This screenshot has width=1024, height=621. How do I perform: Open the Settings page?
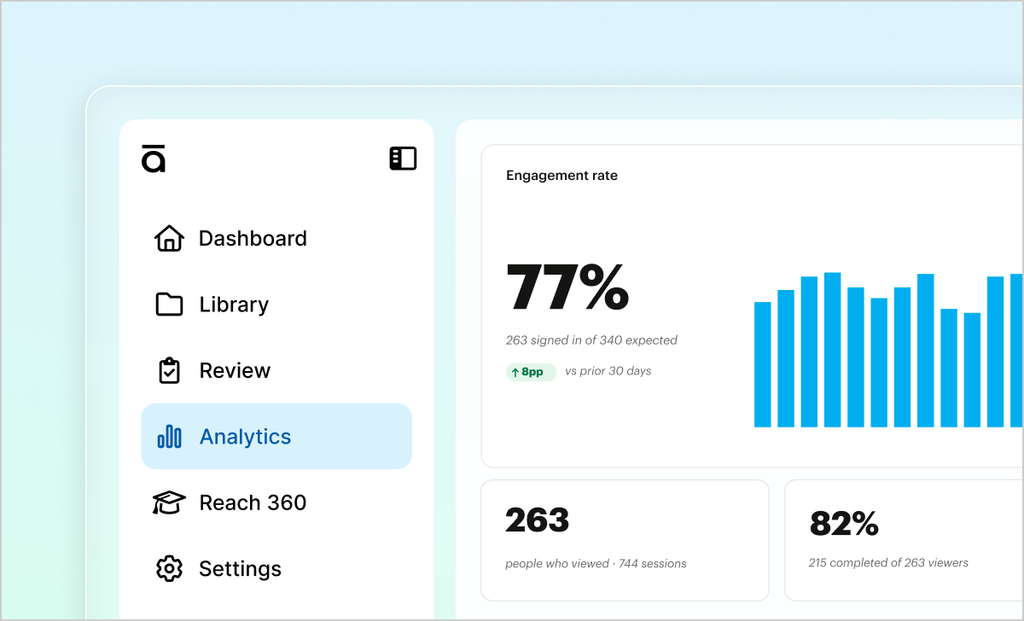tap(277, 568)
